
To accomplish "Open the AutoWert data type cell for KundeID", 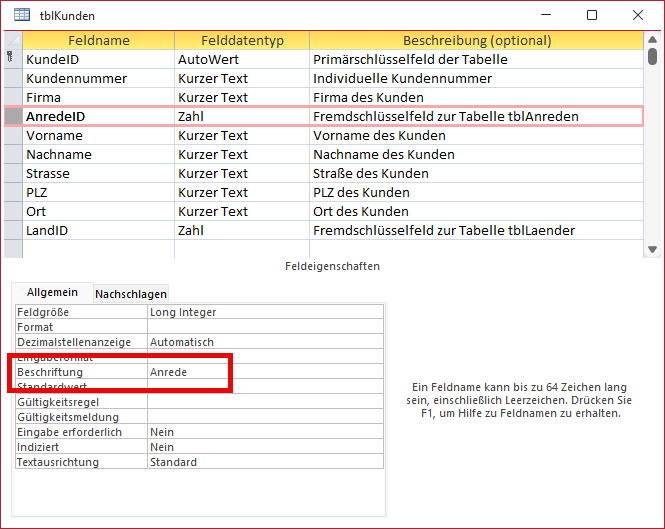I will [x=242, y=59].
